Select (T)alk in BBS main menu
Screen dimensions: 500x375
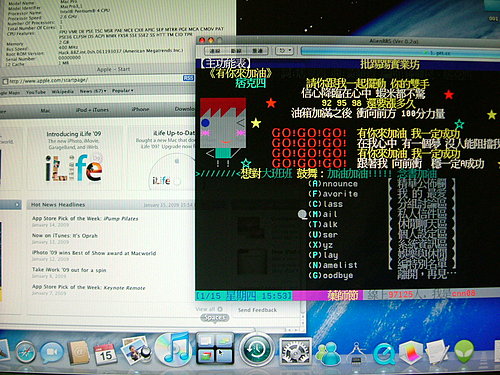click(x=323, y=224)
